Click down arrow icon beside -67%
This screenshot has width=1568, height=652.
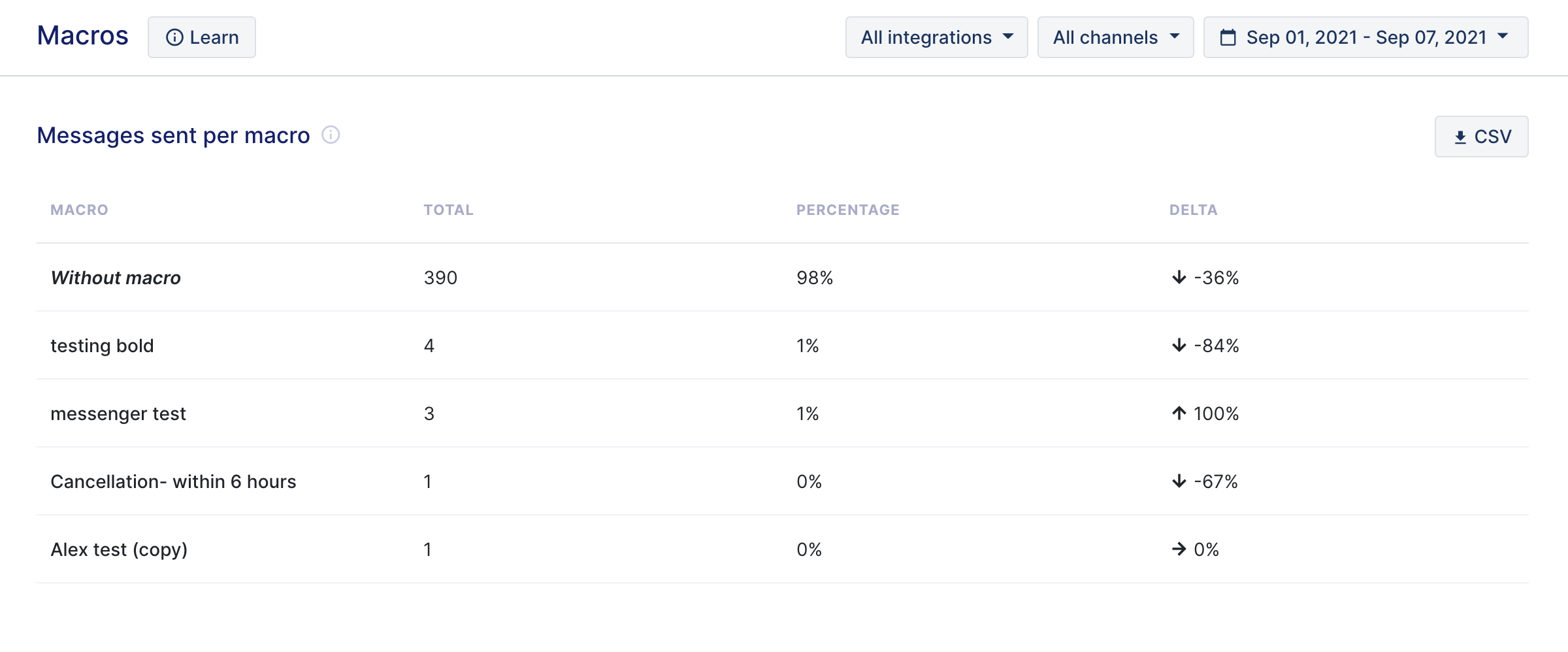[x=1179, y=481]
